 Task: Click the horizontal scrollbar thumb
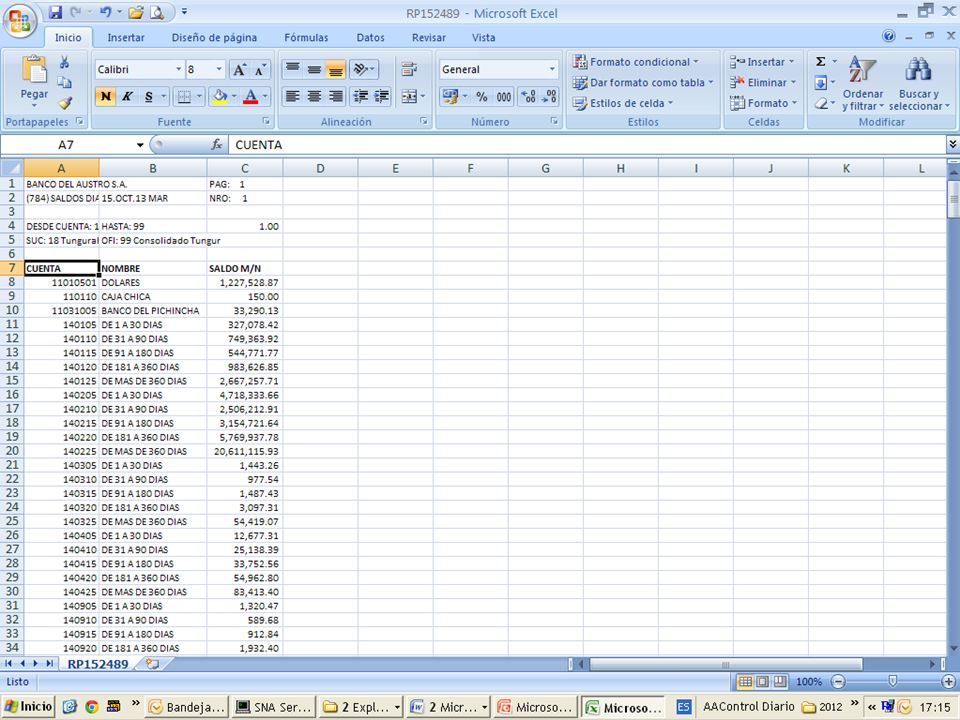click(x=726, y=664)
